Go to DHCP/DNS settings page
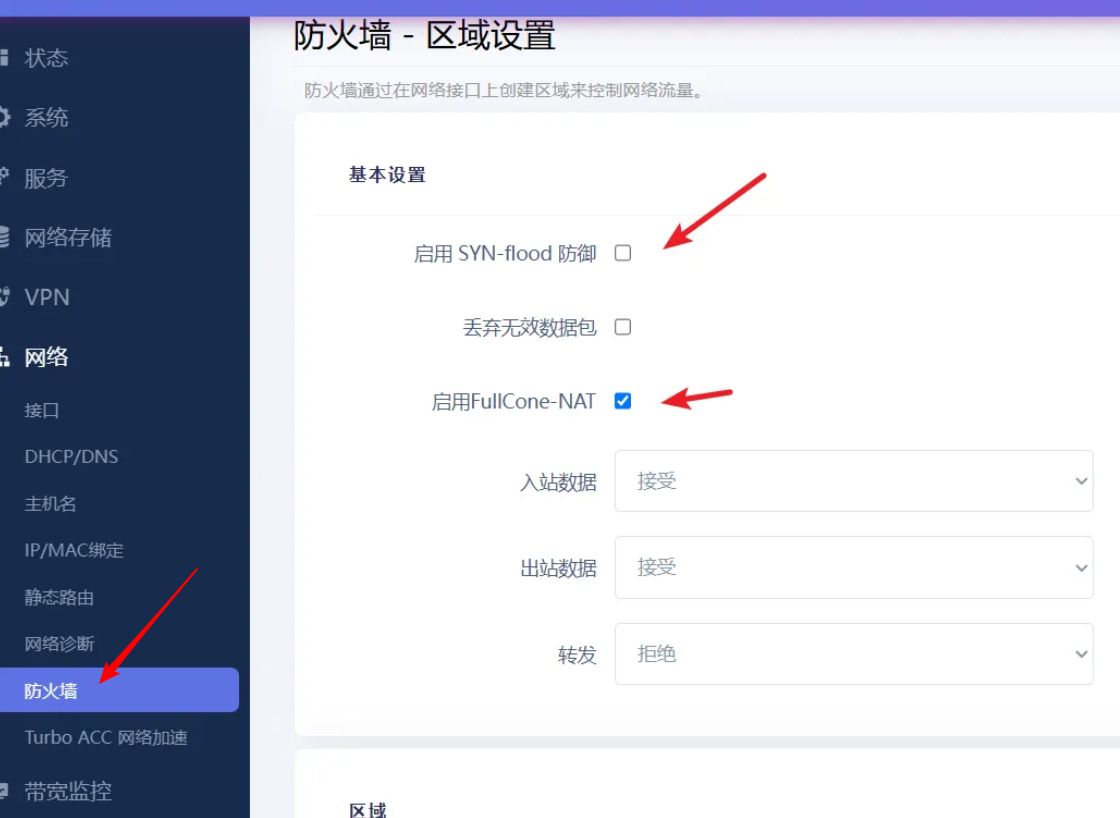1120x818 pixels. (71, 457)
